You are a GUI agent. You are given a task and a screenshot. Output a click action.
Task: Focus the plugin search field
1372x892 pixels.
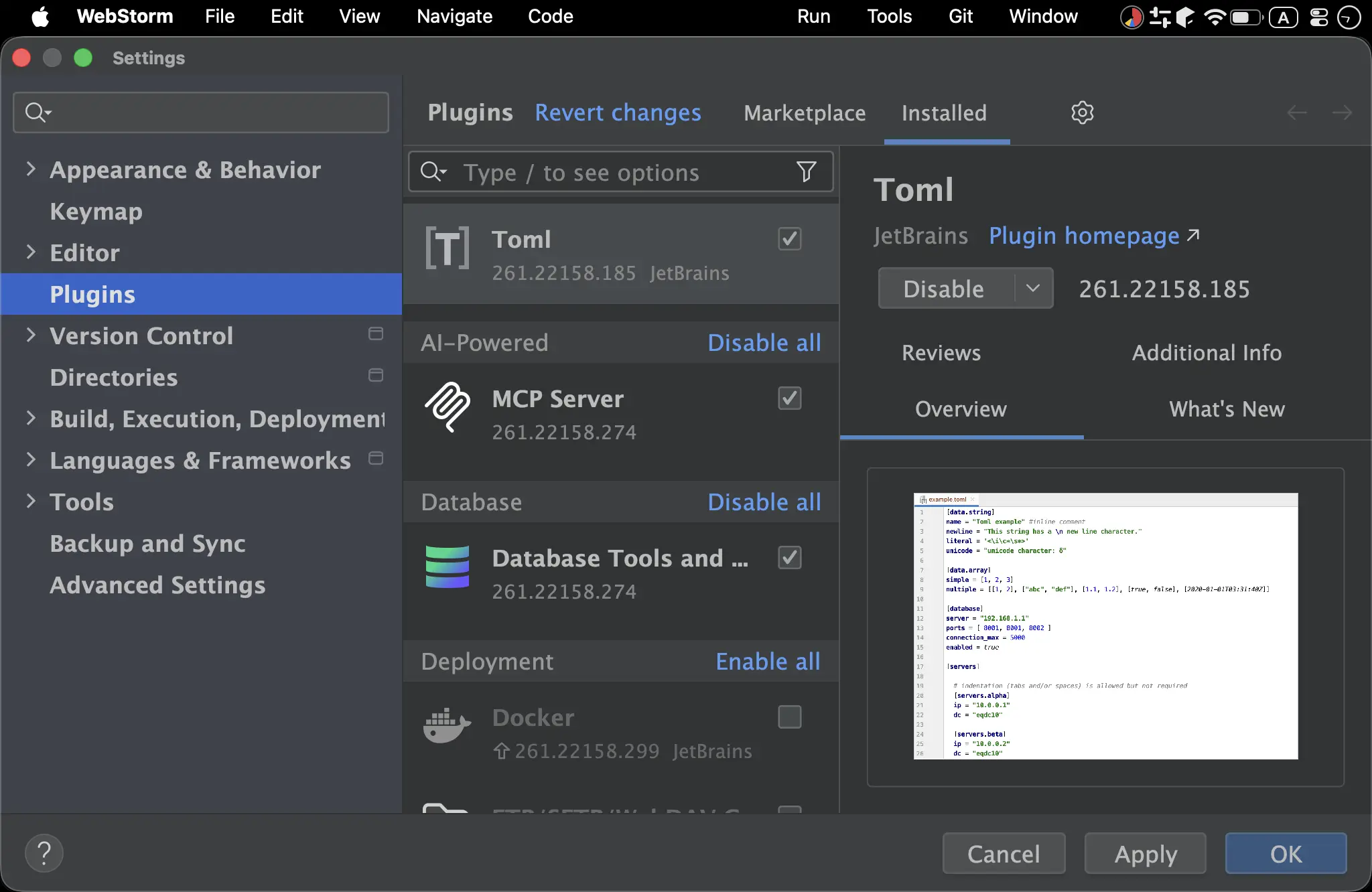(x=621, y=172)
